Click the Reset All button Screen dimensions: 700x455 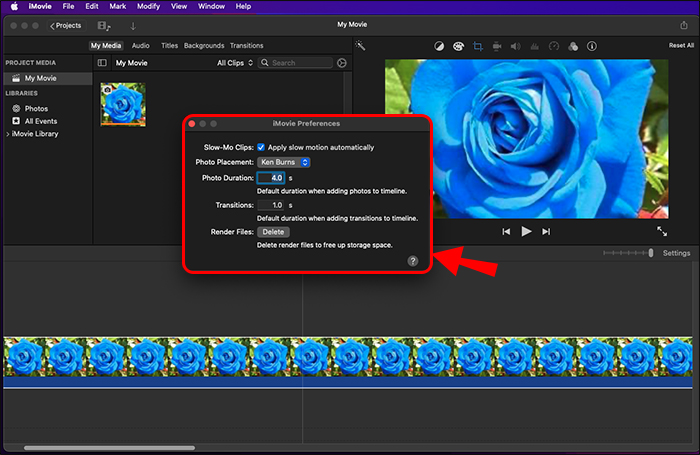(x=681, y=45)
